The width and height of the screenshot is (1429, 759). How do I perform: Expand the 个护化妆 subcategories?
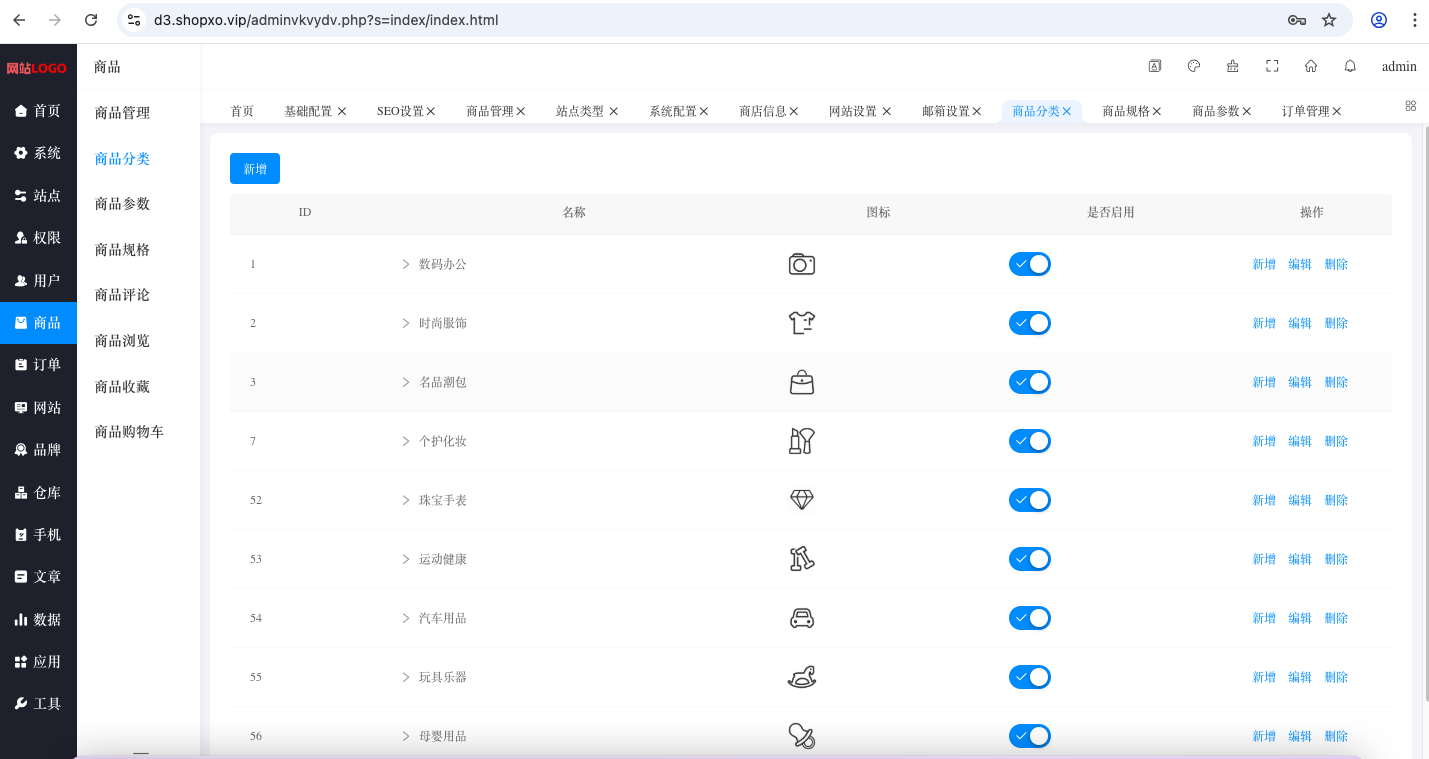click(406, 441)
